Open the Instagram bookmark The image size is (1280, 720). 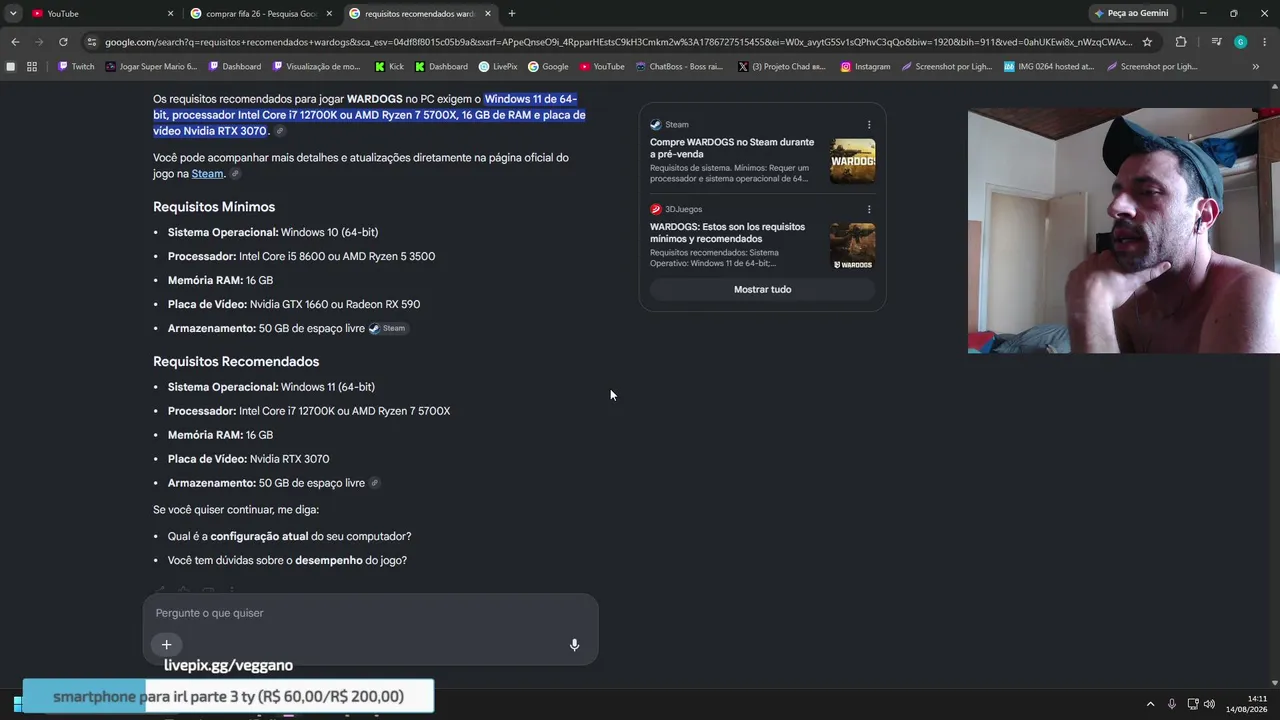point(865,67)
